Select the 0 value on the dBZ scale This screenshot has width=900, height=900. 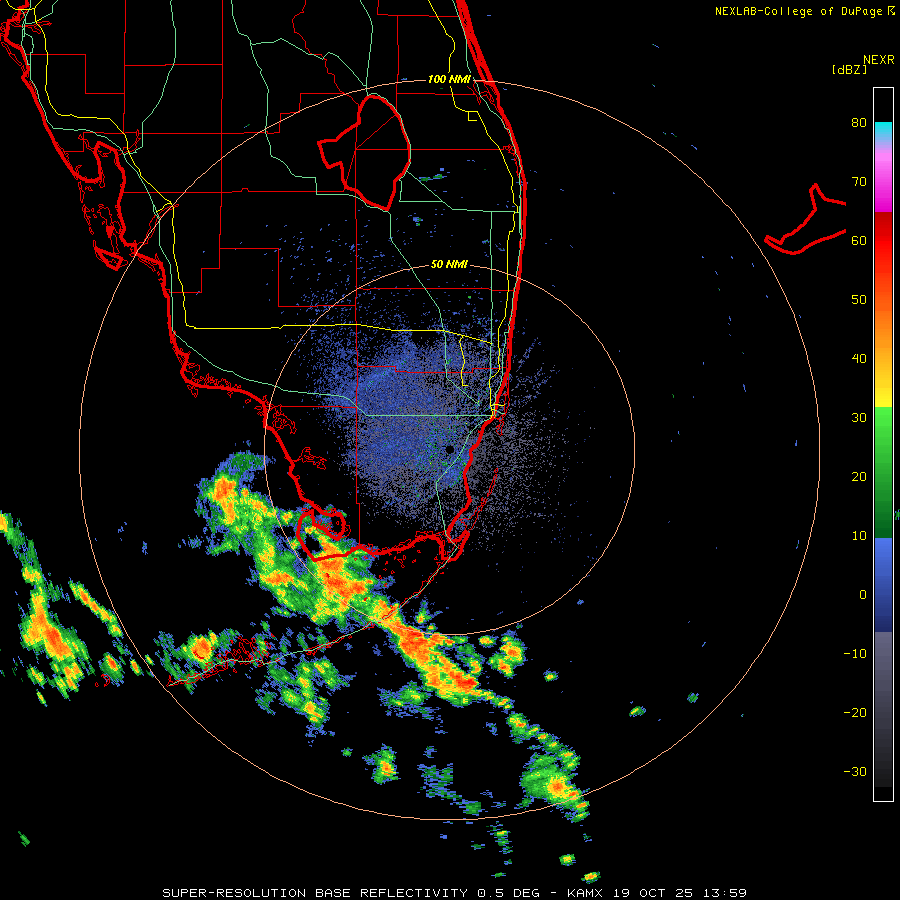pyautogui.click(x=863, y=595)
